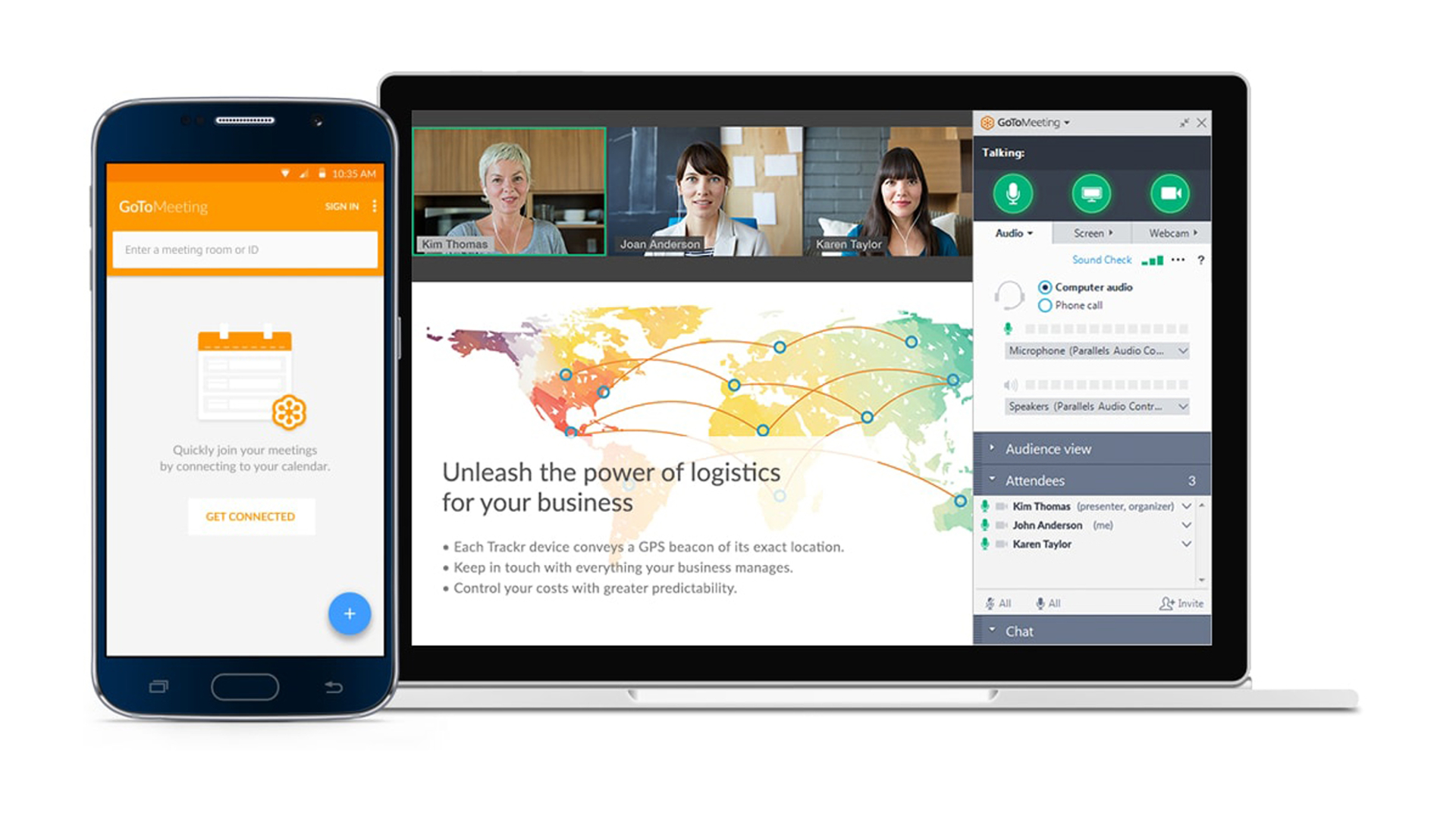Click the microphone icon in GoToMeeting
Viewport: 1456px width, 819px height.
tap(1014, 195)
